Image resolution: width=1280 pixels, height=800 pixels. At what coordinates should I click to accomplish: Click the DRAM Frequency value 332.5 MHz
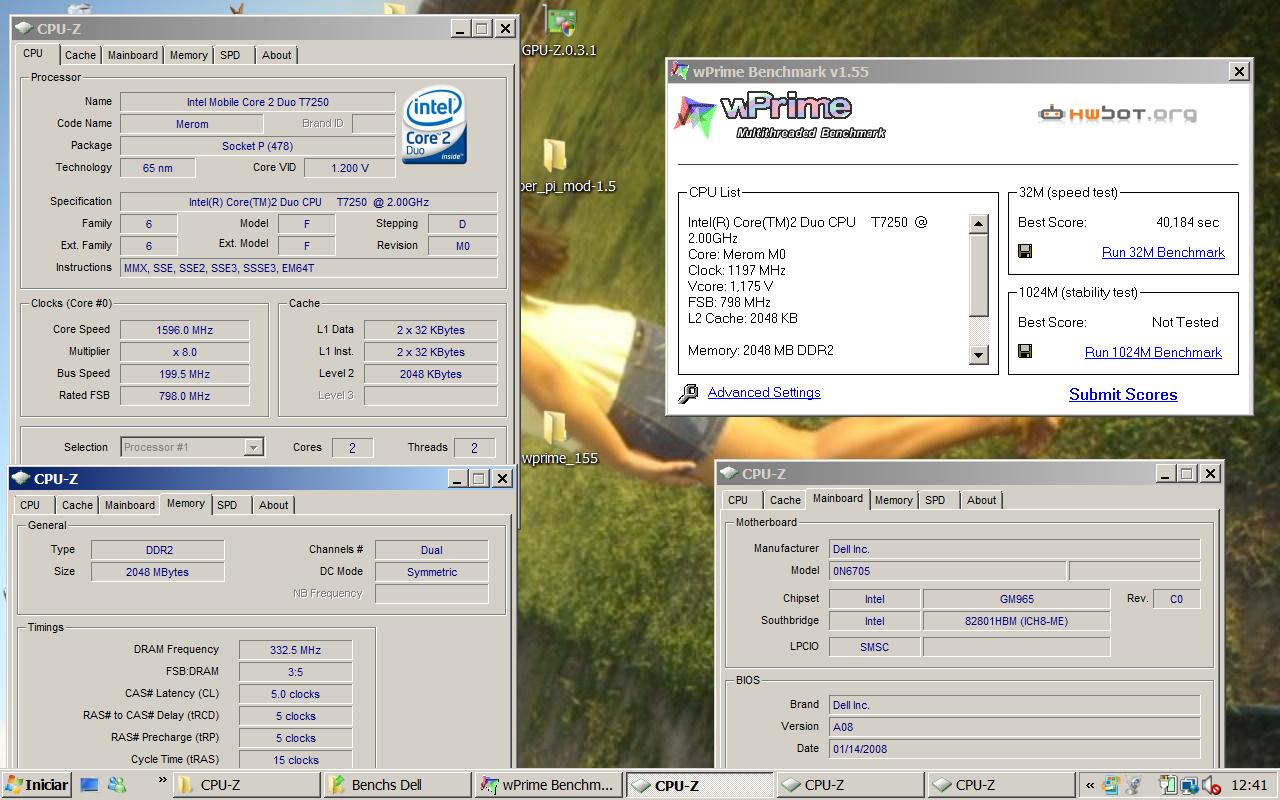point(295,650)
